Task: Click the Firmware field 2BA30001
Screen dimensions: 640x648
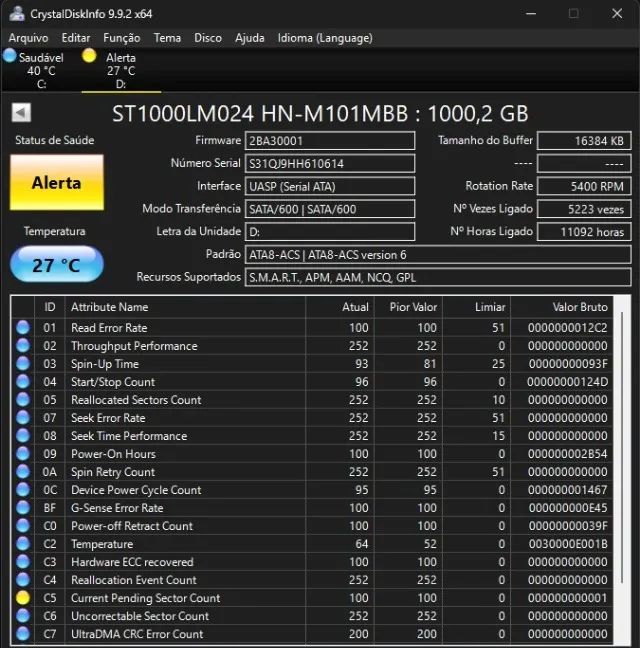Action: pos(330,141)
